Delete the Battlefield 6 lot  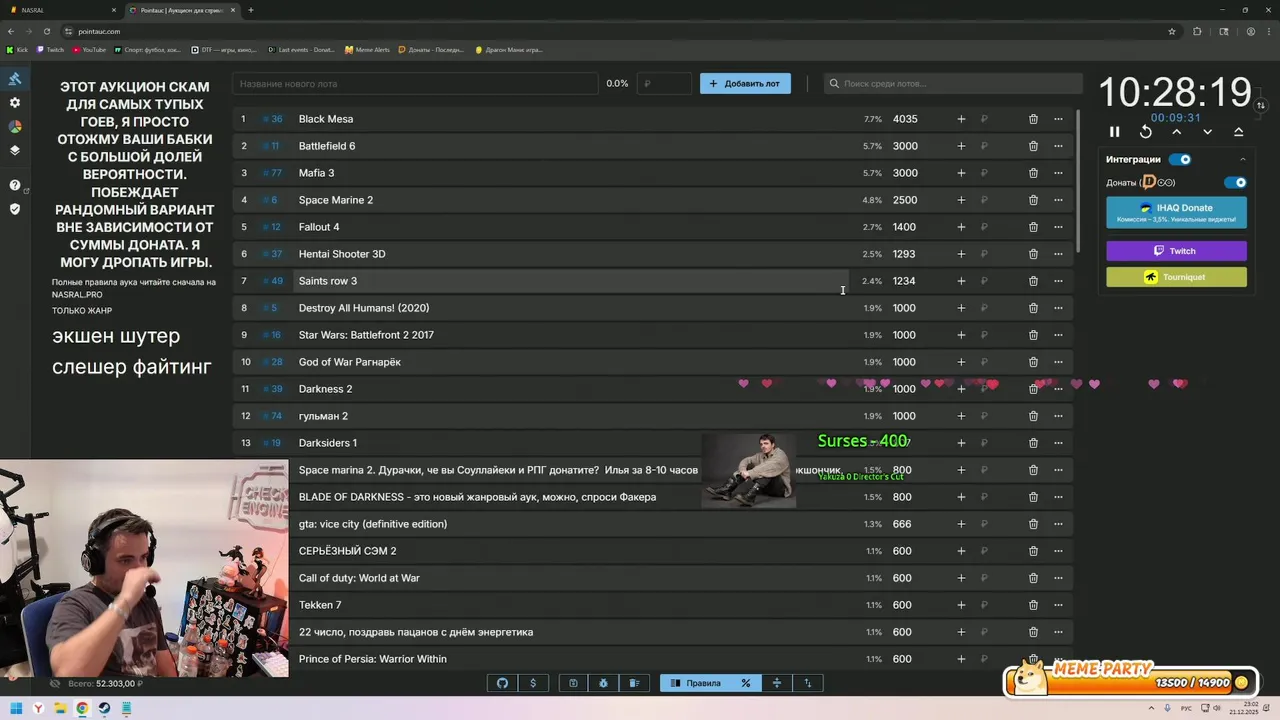[1033, 146]
